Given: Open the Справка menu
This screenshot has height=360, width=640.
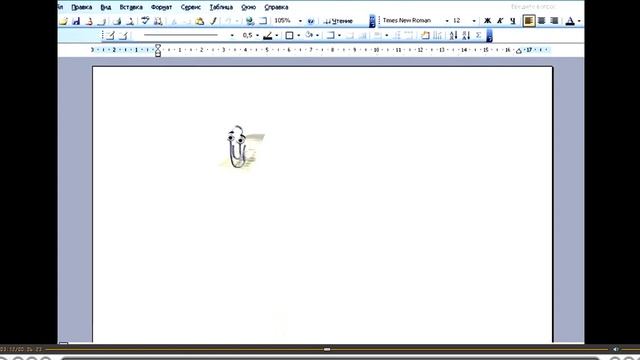Looking at the screenshot, I should [x=276, y=7].
